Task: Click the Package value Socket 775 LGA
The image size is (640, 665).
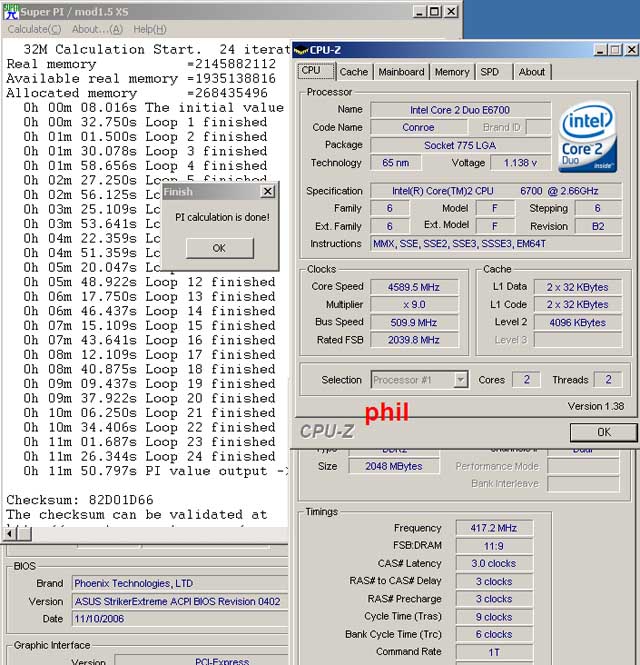Action: pos(460,145)
